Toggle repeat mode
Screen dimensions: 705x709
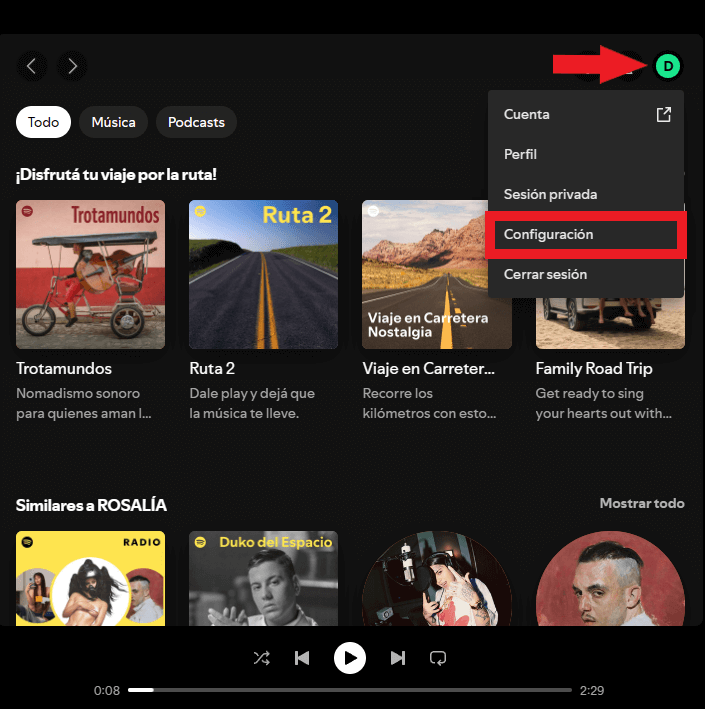438,658
